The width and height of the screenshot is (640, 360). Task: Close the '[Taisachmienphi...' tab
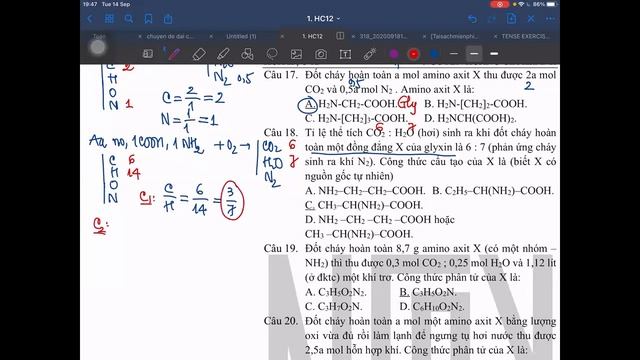(424, 36)
